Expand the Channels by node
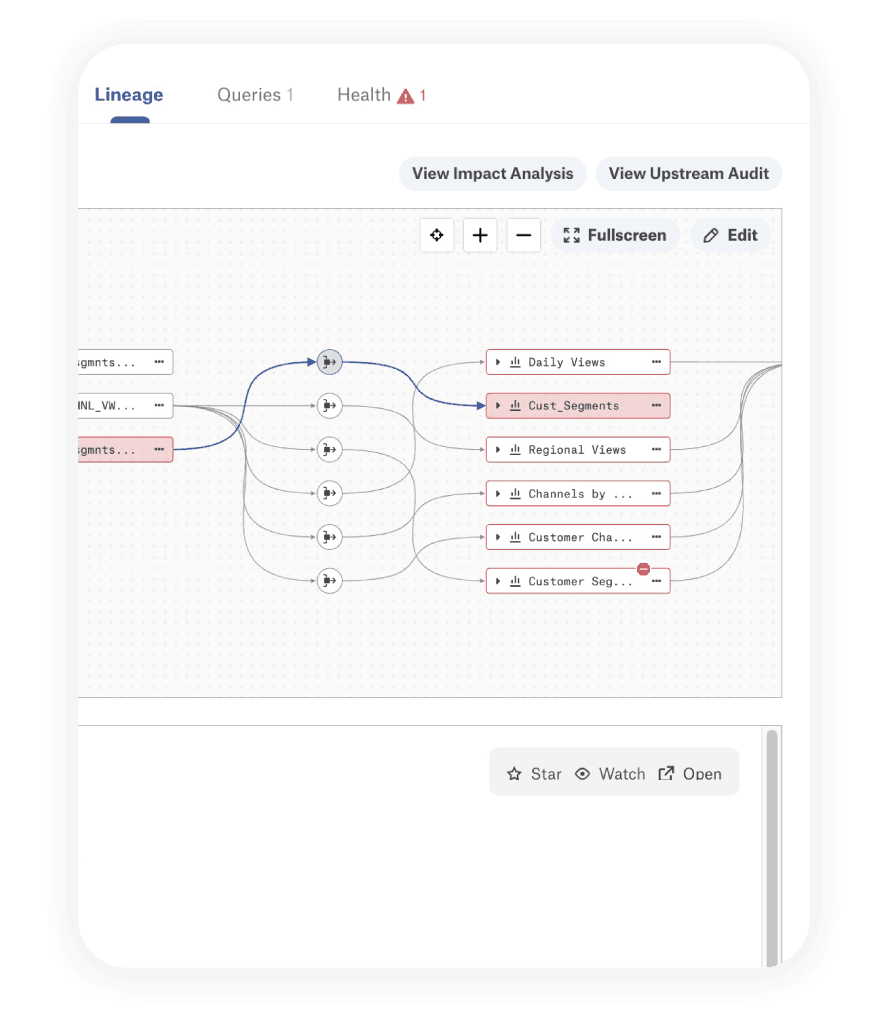 (497, 493)
